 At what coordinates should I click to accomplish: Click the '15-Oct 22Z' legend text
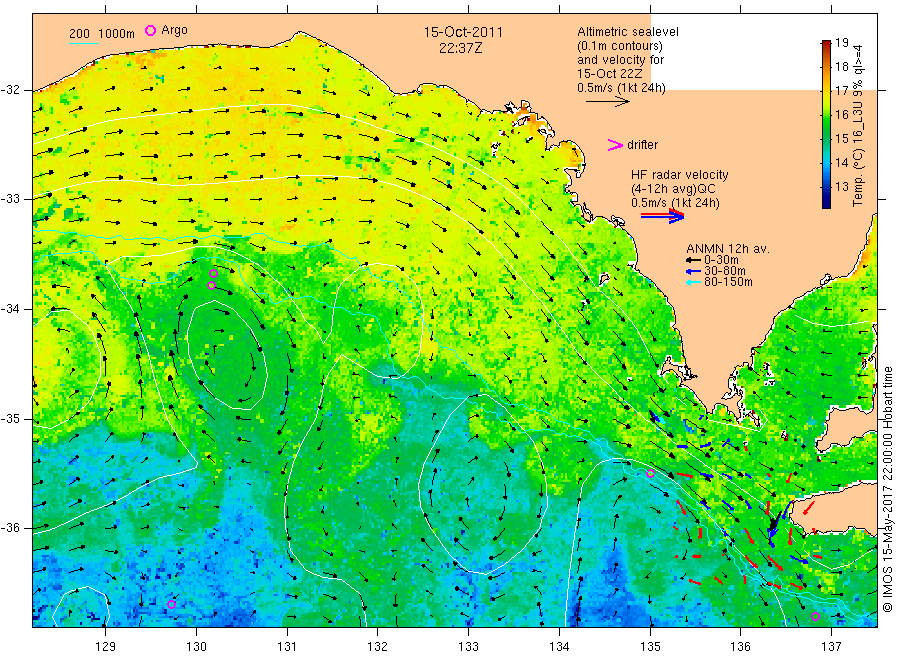point(610,73)
